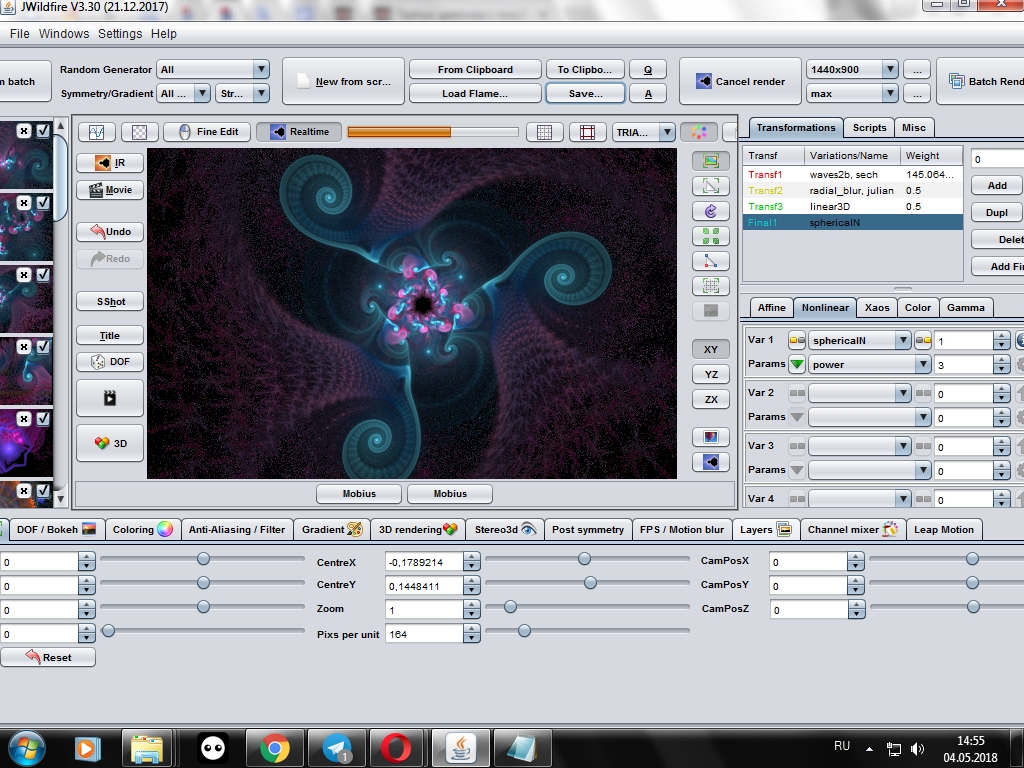Click the CentreX value input field

424,562
